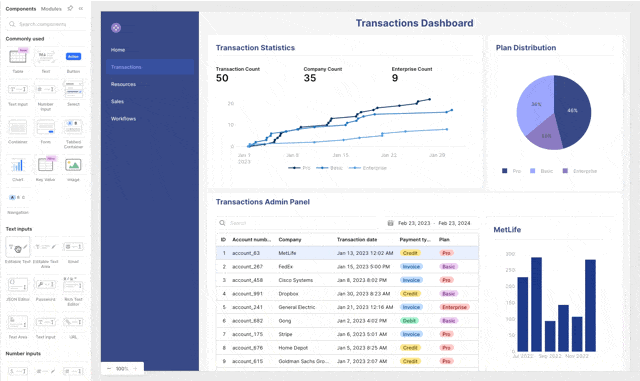640x381 pixels.
Task: Select the MetLife row in table
Action: (347, 253)
